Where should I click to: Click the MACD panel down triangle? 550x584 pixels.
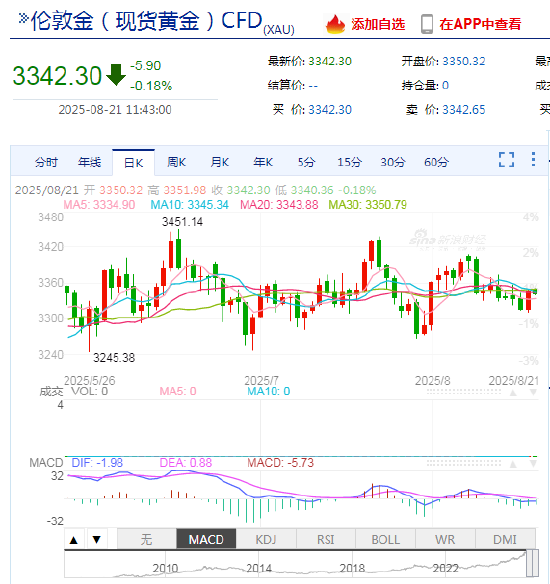[533, 464]
